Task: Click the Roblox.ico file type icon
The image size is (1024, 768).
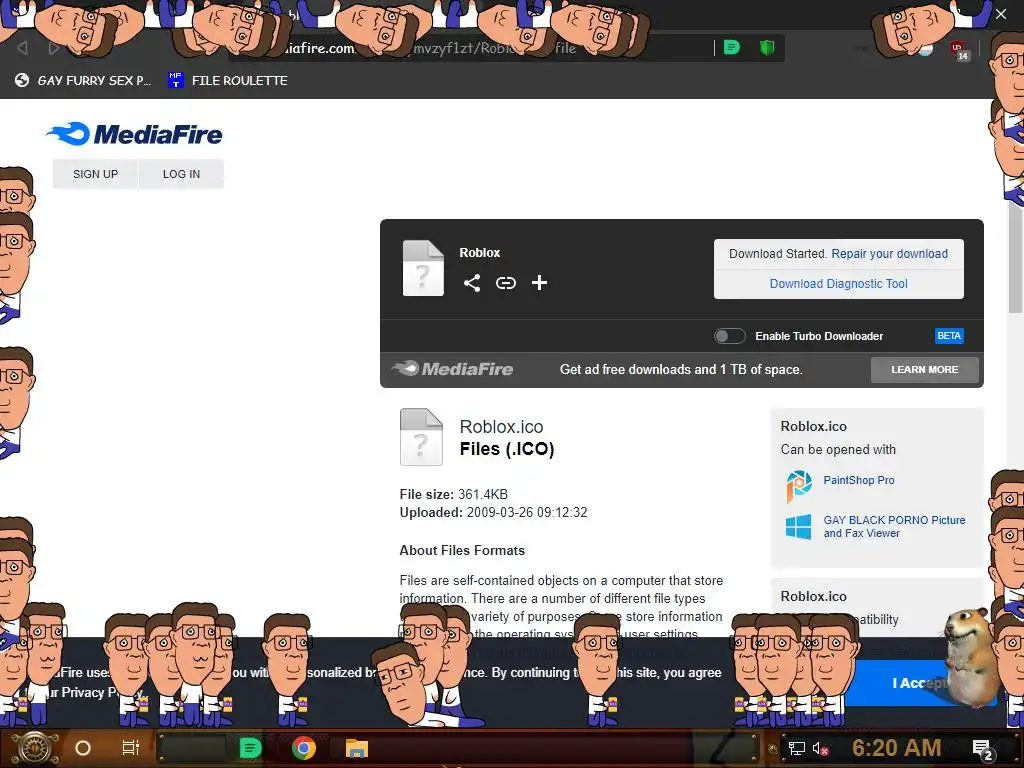Action: pyautogui.click(x=421, y=437)
